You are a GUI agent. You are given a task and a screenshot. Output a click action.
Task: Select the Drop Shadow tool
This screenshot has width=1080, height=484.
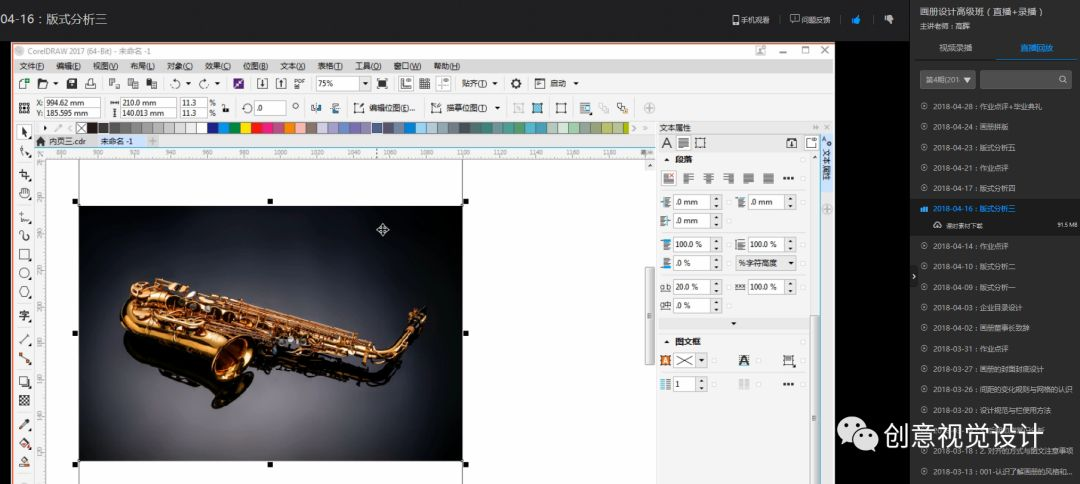coord(25,381)
